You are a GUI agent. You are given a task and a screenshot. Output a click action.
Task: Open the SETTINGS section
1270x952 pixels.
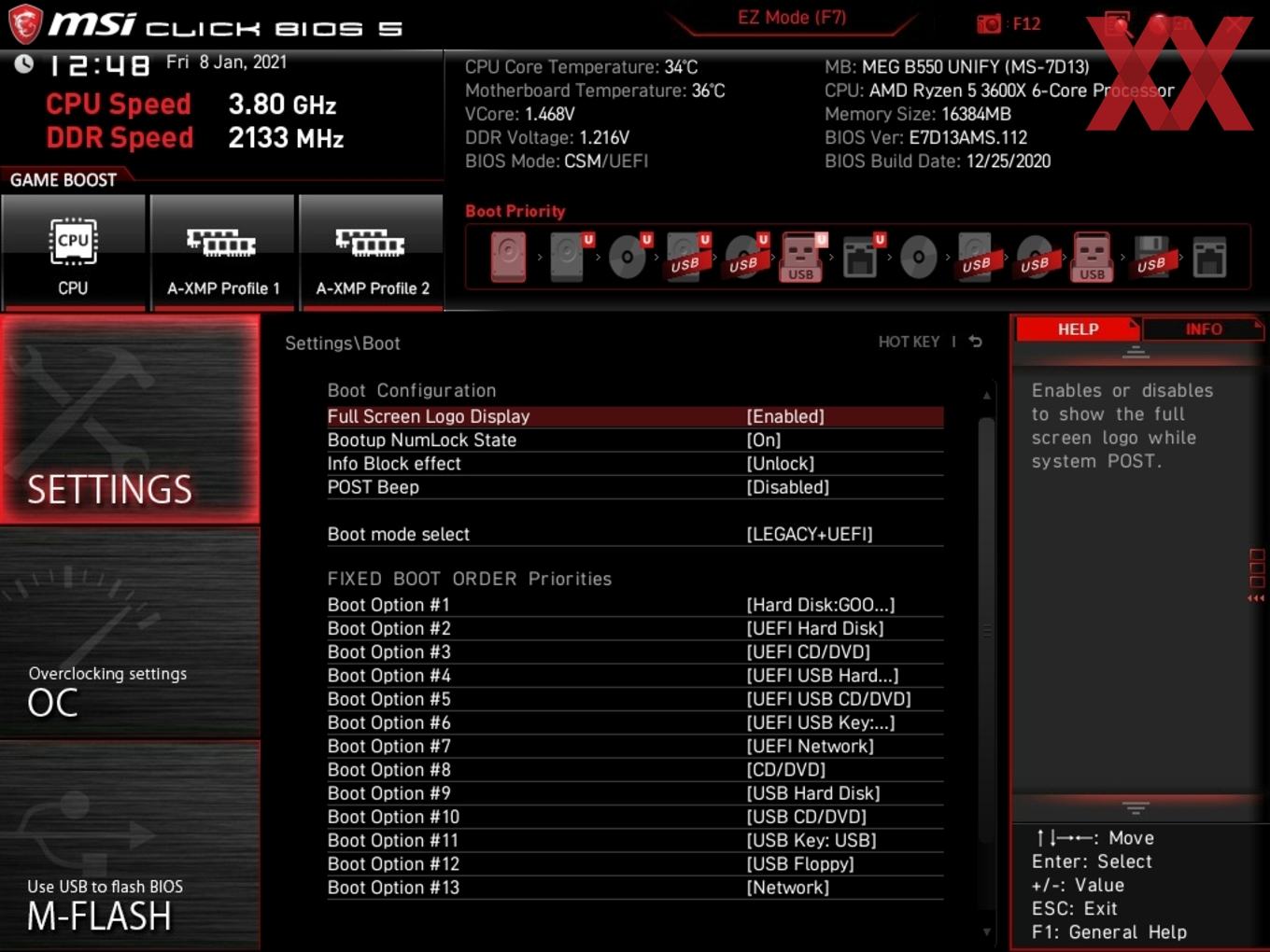click(130, 419)
